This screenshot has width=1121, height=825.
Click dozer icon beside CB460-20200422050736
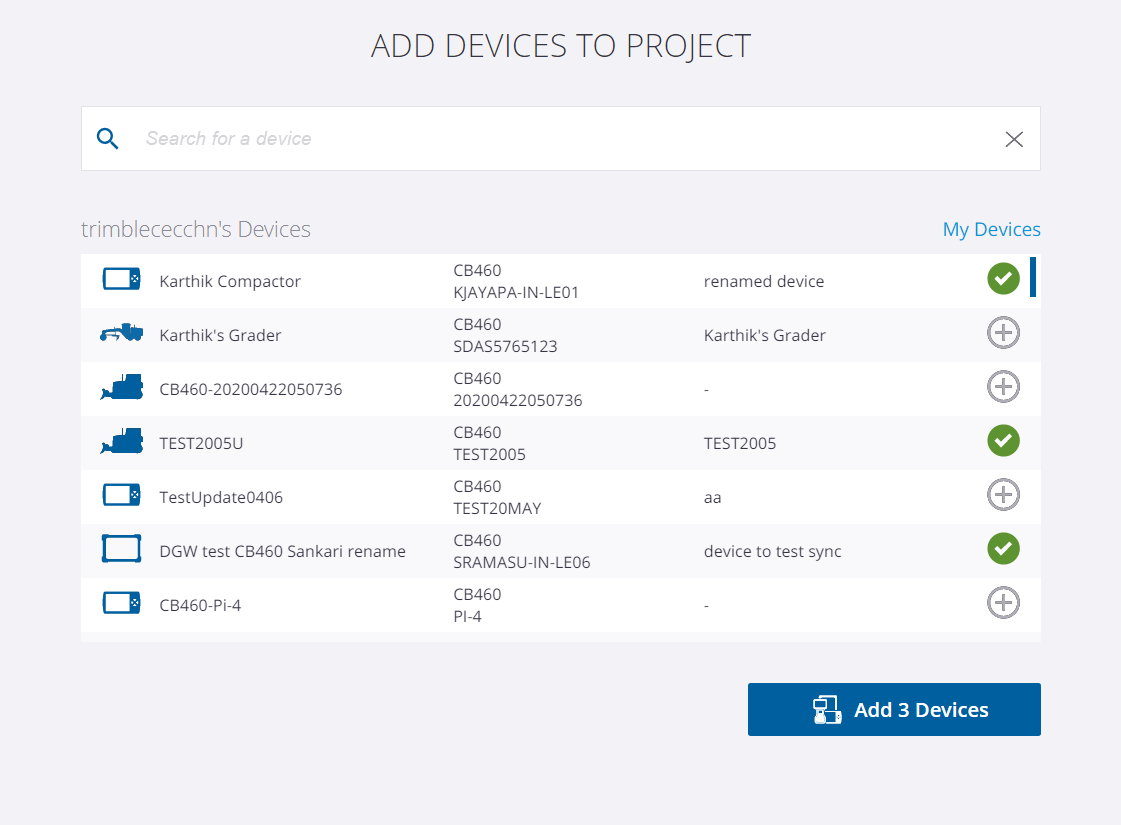point(122,387)
